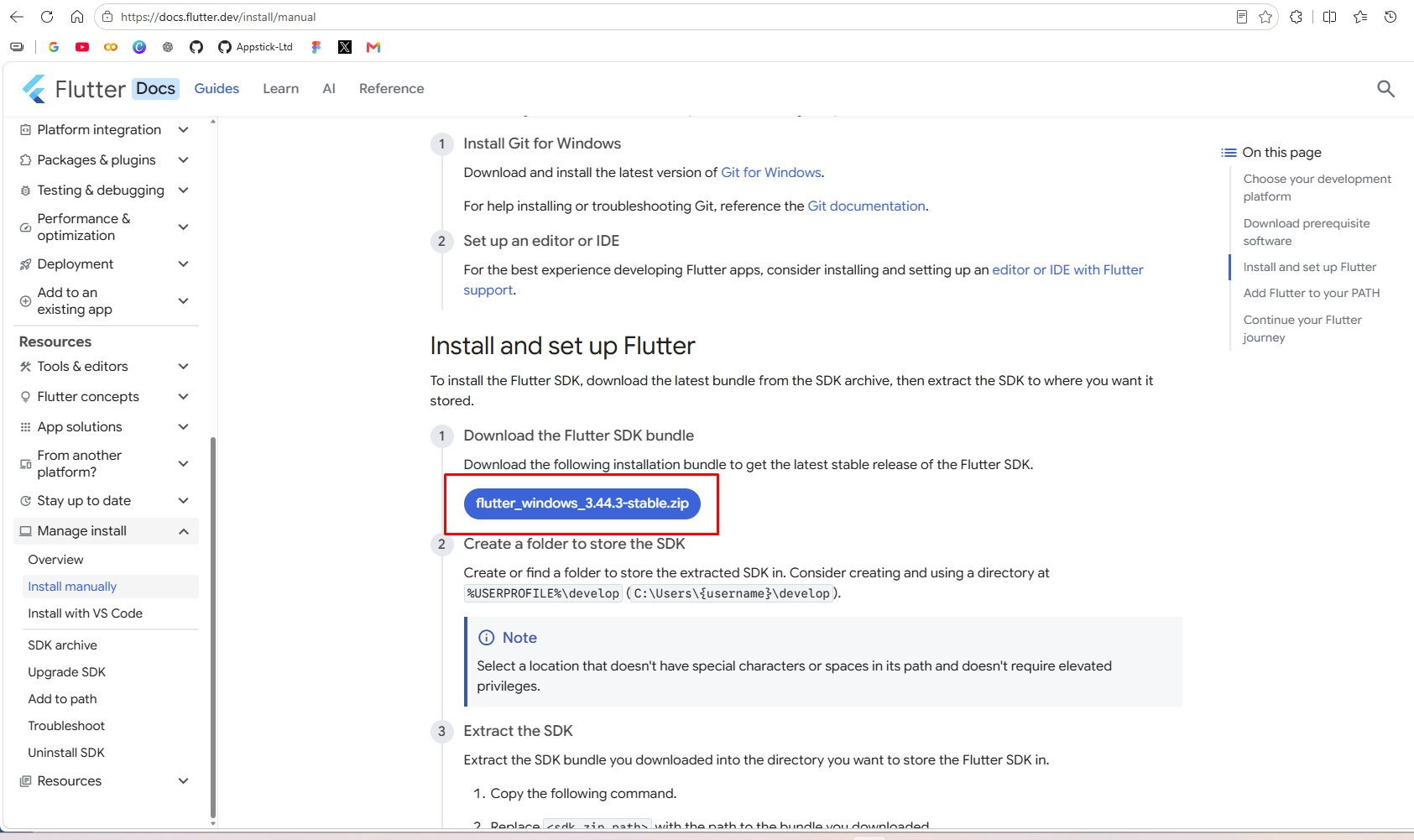Open the Add to path sidebar page
Screen dimensions: 1414x840
[x=111, y=699]
